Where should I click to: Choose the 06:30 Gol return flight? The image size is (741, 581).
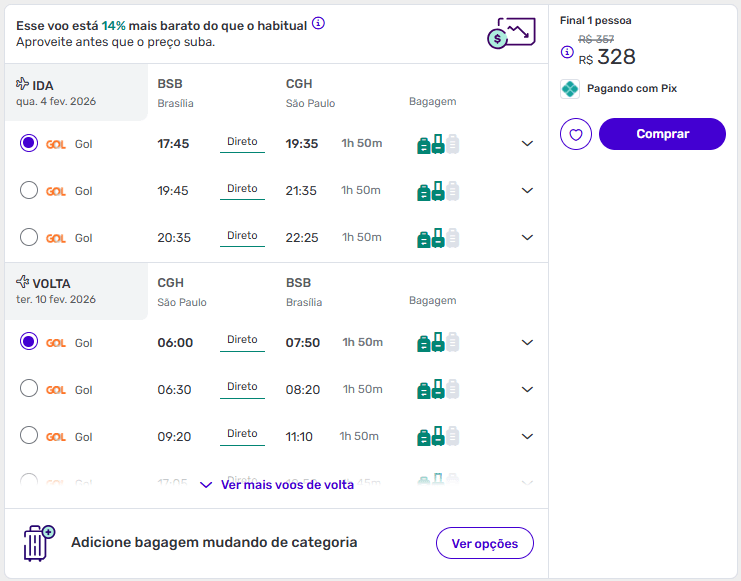tap(29, 389)
